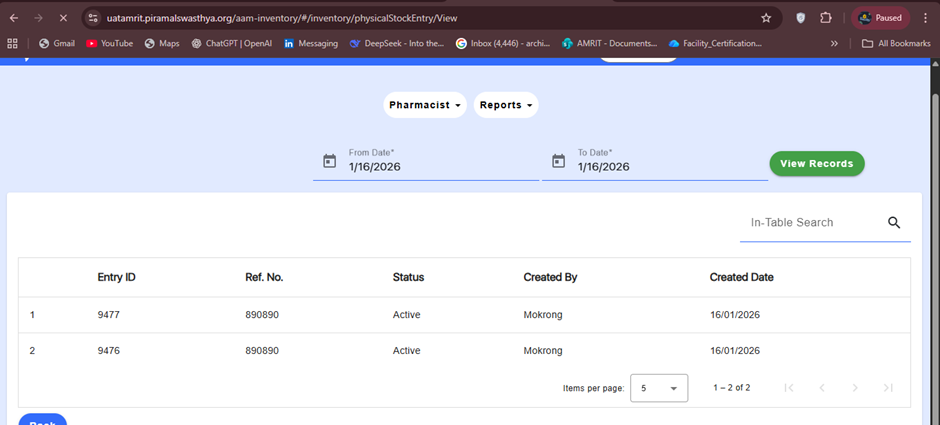940x425 pixels.
Task: Open the YouTube bookmark
Action: pos(109,43)
